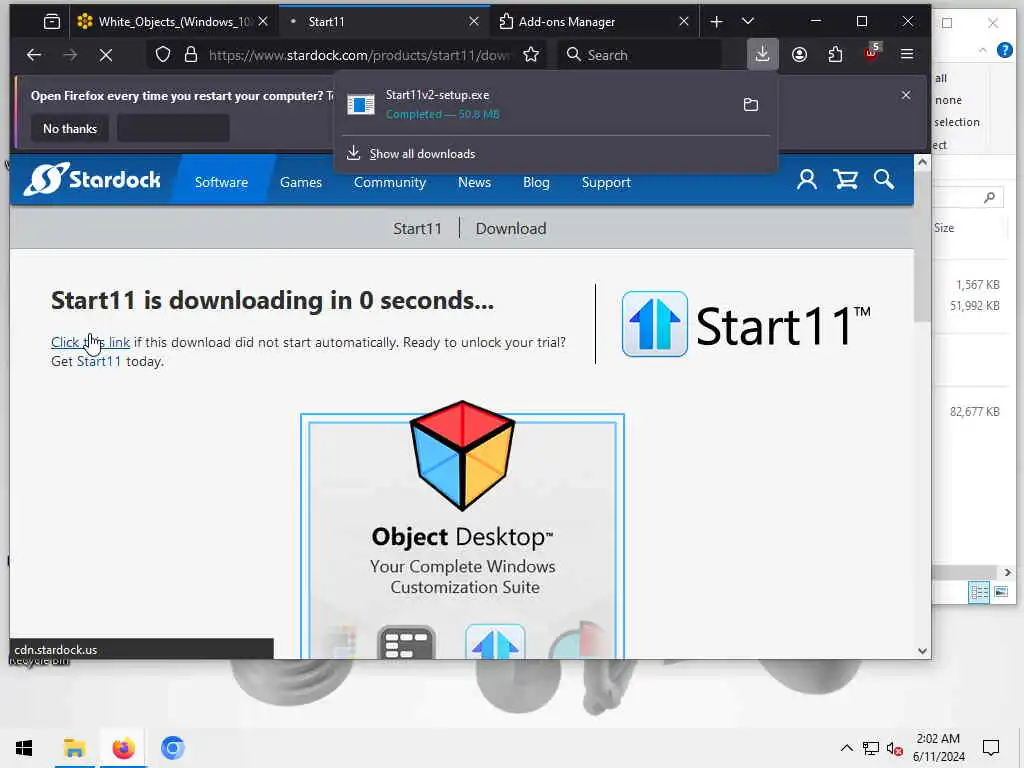This screenshot has height=768, width=1024.
Task: Open the Support menu
Action: 606,182
